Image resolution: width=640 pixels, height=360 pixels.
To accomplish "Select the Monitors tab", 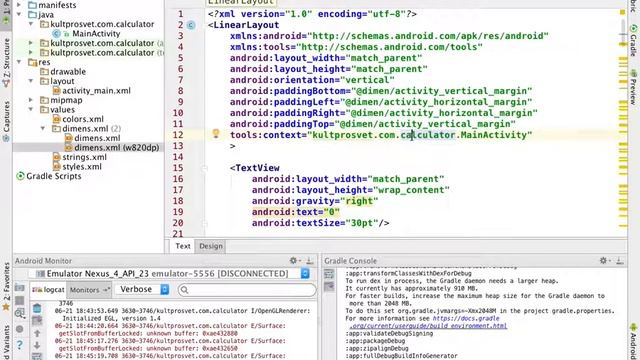I will [89, 290].
